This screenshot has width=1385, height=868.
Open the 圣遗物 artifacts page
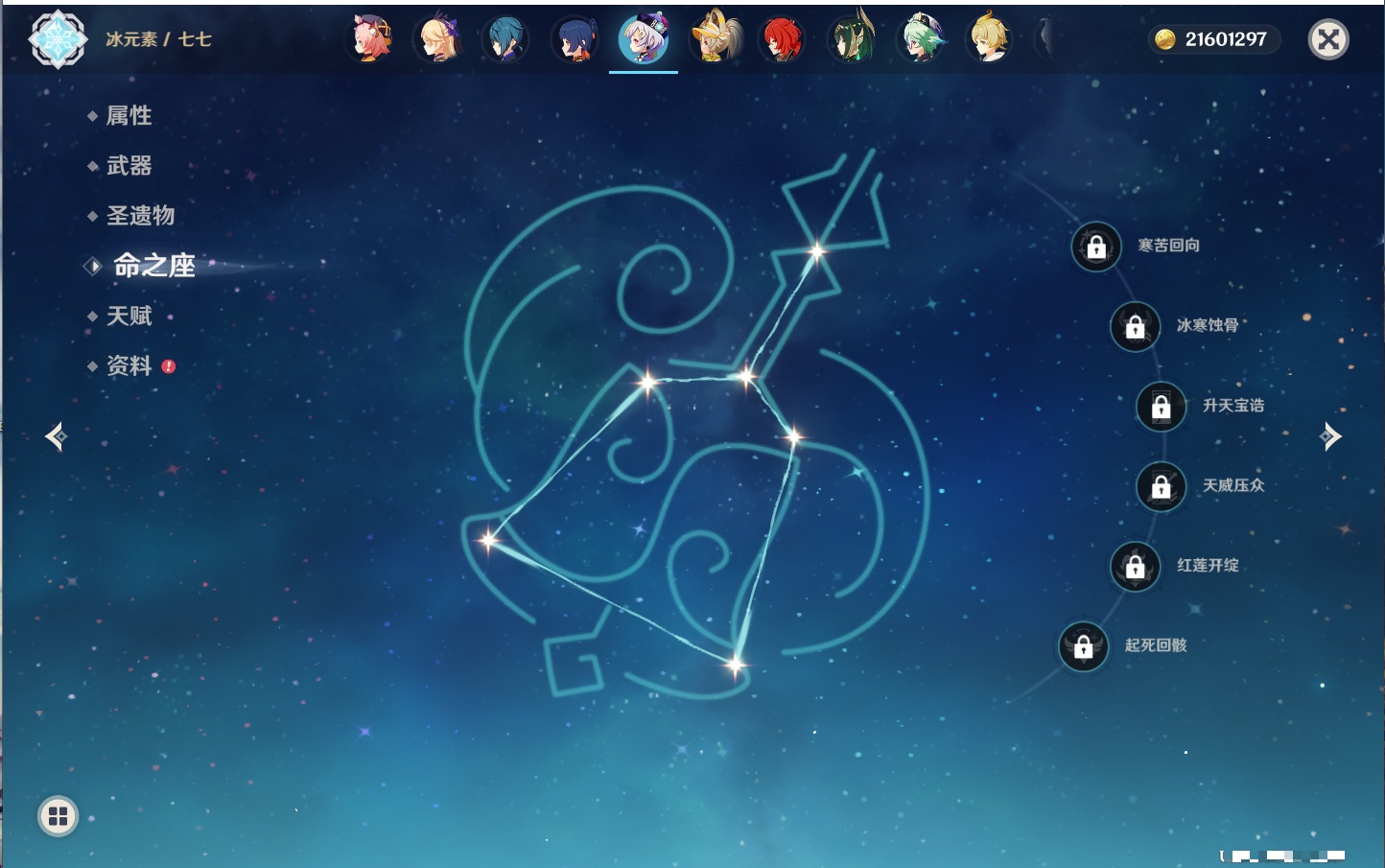tap(140, 216)
